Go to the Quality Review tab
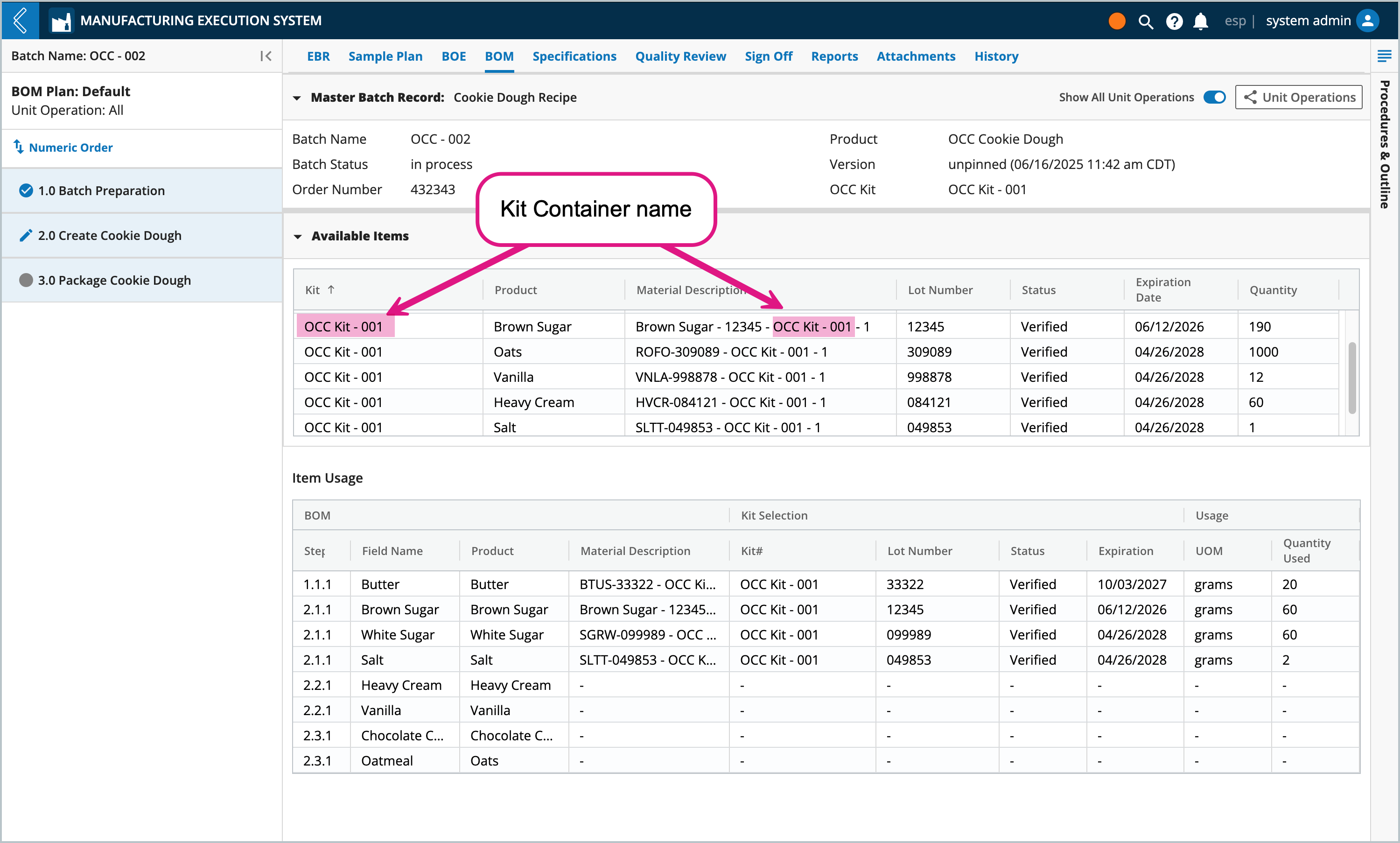The height and width of the screenshot is (843, 1400). 680,56
